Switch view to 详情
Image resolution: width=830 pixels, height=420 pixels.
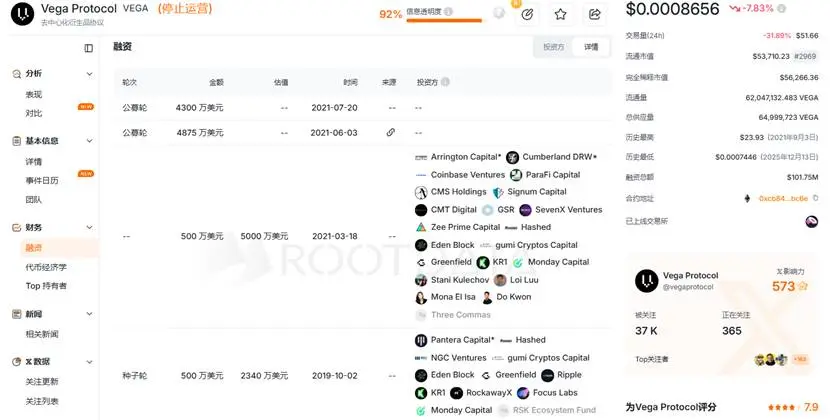point(591,47)
